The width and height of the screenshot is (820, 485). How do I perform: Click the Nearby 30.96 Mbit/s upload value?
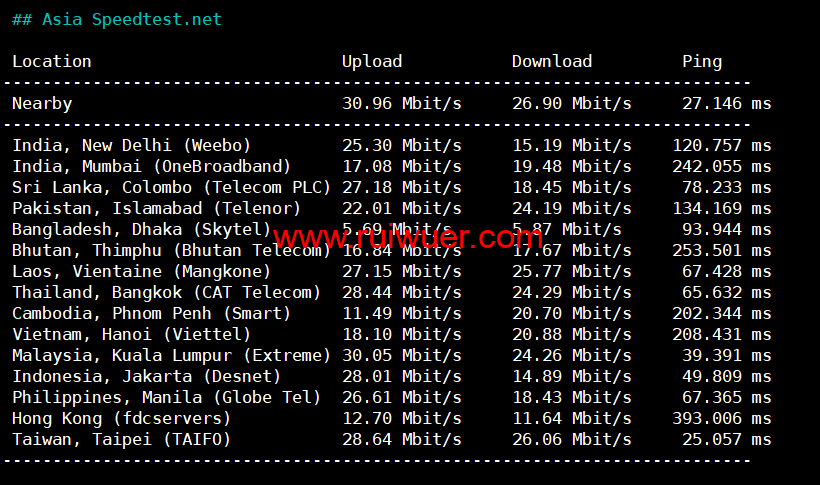pyautogui.click(x=402, y=104)
